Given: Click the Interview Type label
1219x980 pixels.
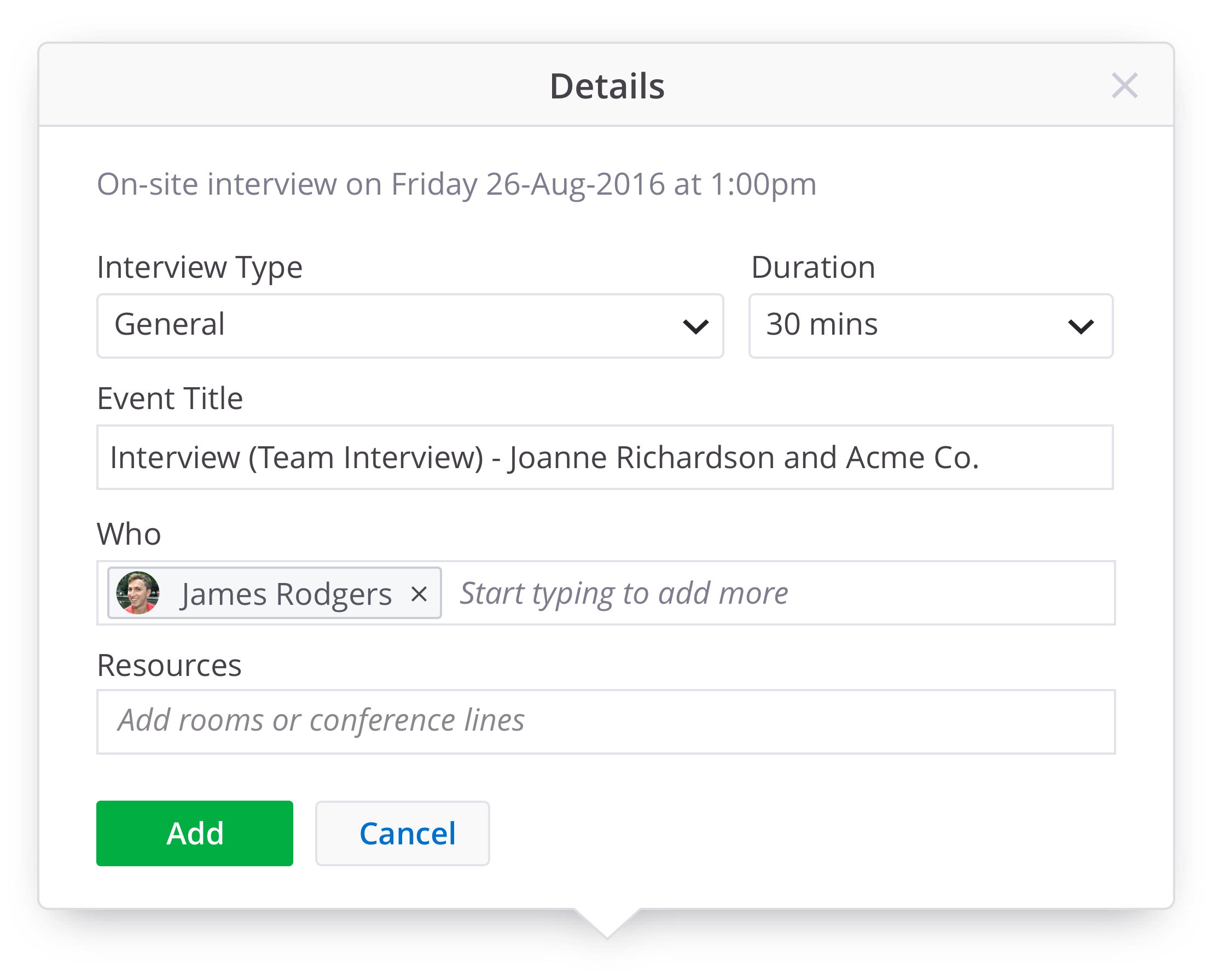Looking at the screenshot, I should point(200,267).
